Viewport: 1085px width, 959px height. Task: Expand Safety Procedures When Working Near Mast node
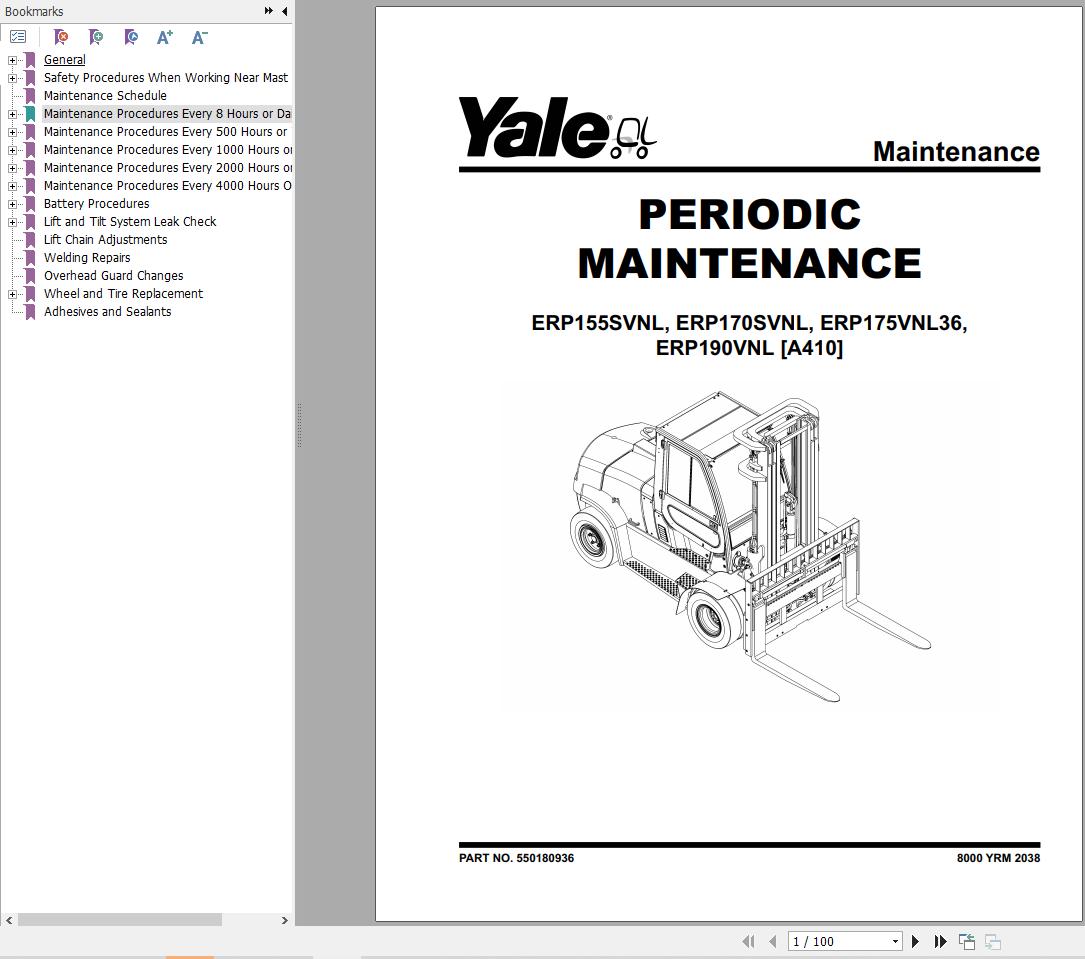point(12,78)
